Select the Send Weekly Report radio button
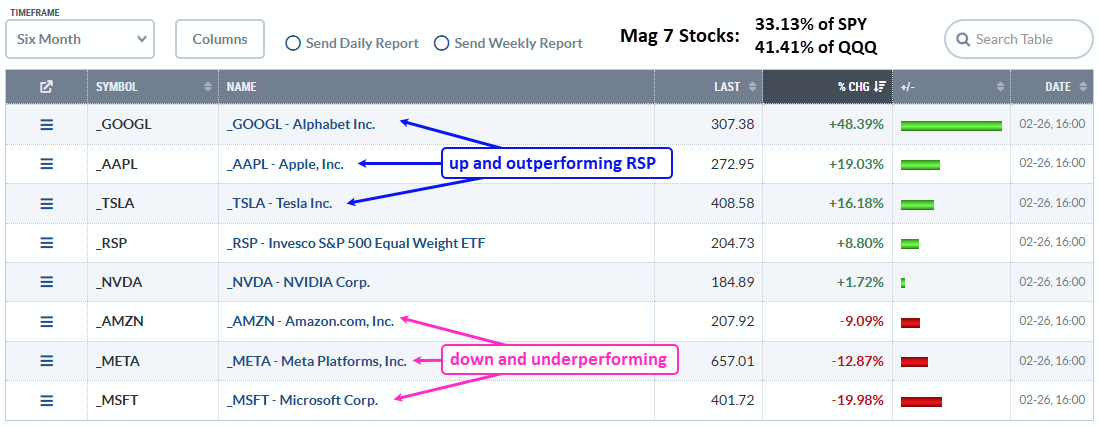This screenshot has width=1098, height=426. point(441,43)
